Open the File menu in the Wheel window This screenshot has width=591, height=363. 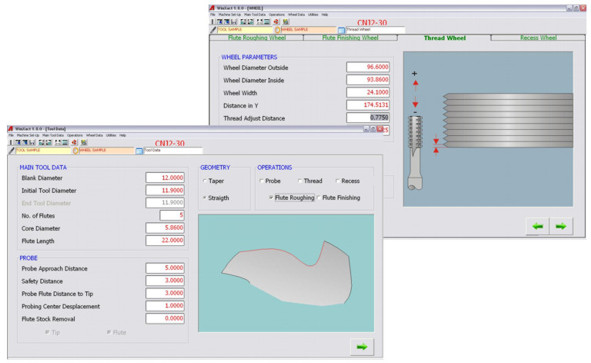point(213,15)
